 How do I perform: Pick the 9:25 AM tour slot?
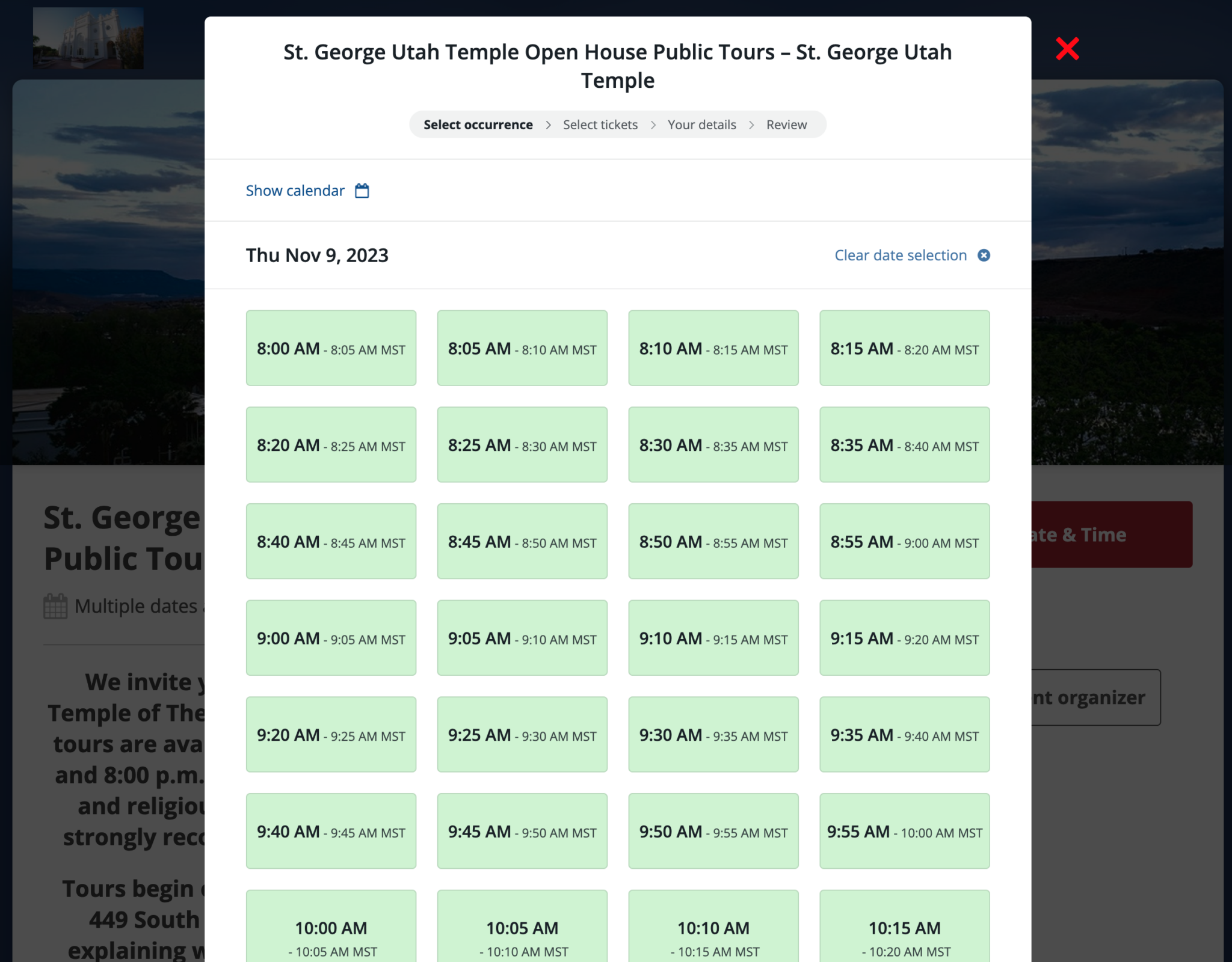pyautogui.click(x=522, y=735)
